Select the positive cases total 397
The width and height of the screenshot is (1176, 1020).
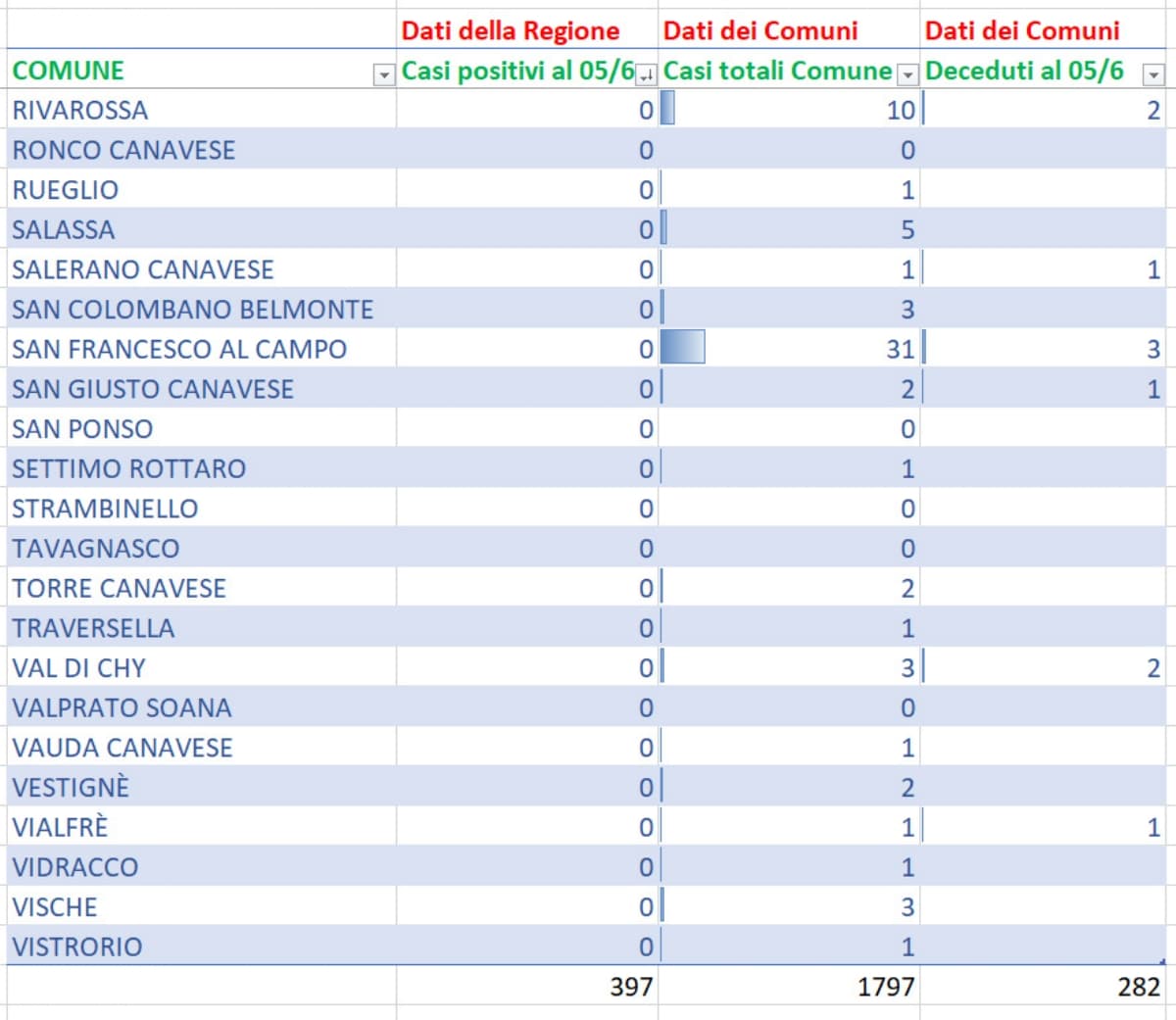click(x=526, y=986)
